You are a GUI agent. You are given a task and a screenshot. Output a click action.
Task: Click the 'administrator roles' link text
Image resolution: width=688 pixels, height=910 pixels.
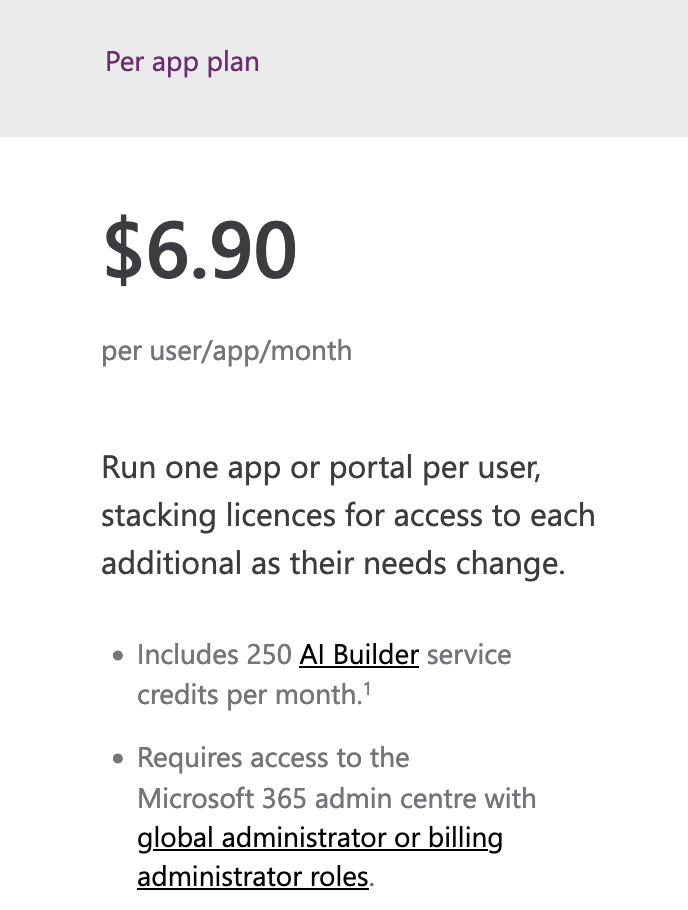pyautogui.click(x=253, y=876)
